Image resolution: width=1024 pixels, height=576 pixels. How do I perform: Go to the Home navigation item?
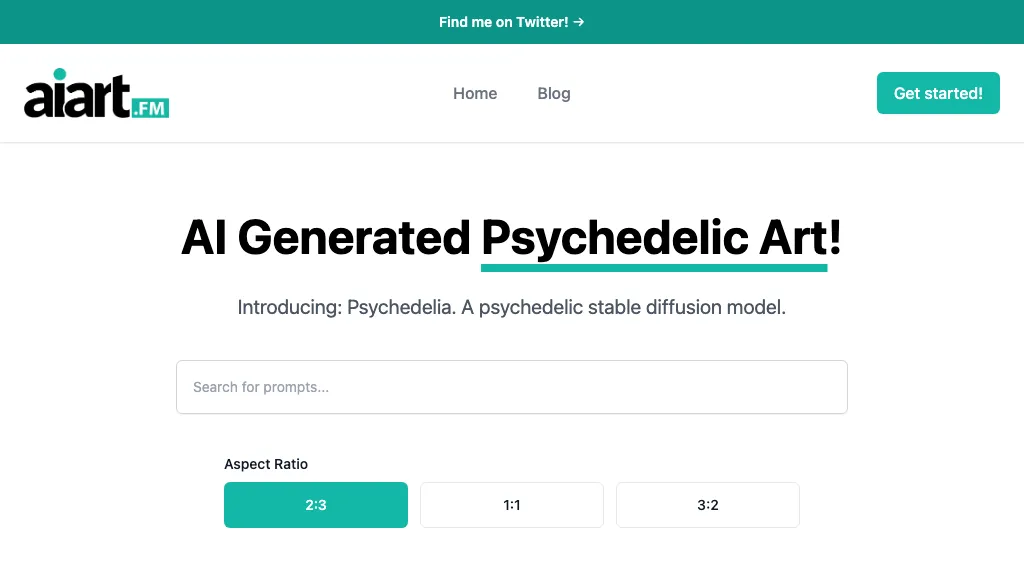pyautogui.click(x=475, y=93)
